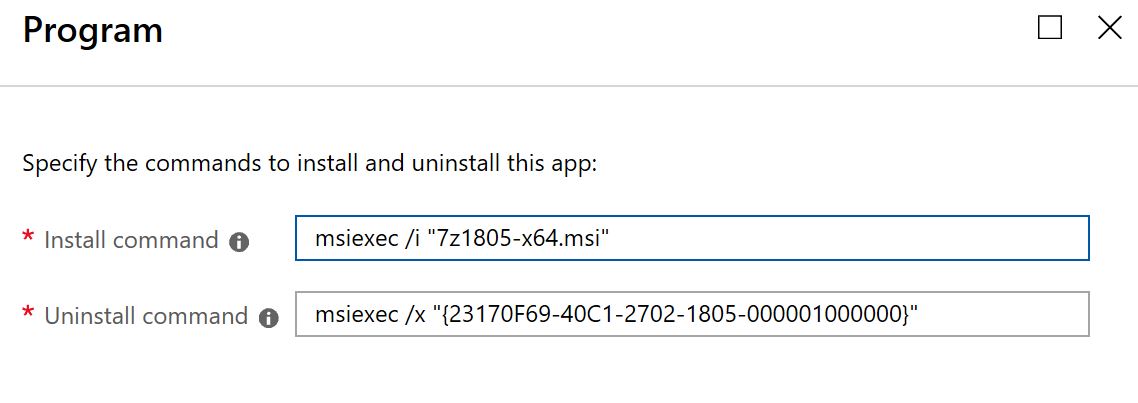Image resolution: width=1138 pixels, height=403 pixels.
Task: Focus the Uninstall command input field
Action: coord(692,314)
